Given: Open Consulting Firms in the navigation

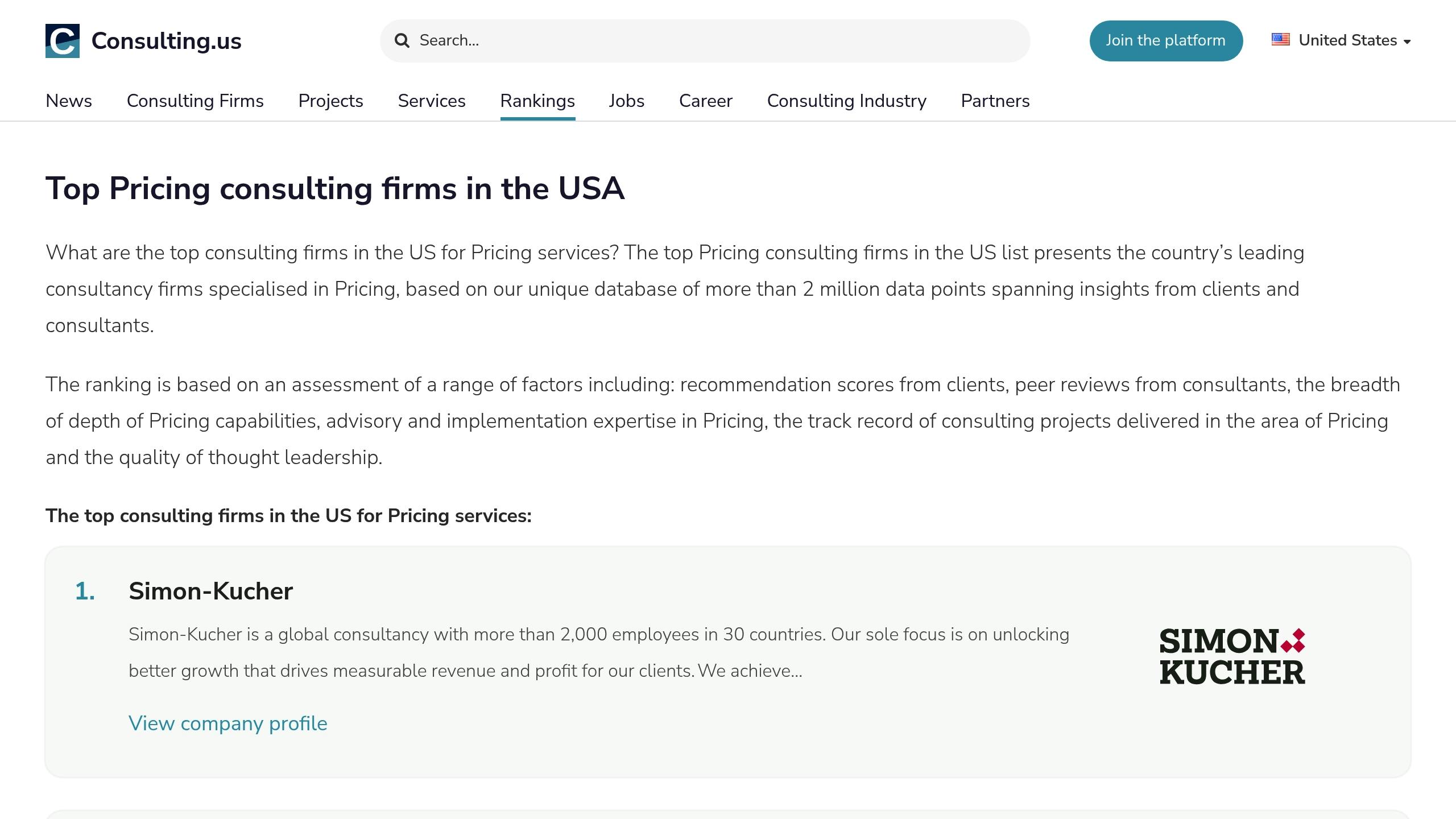Looking at the screenshot, I should point(195,101).
